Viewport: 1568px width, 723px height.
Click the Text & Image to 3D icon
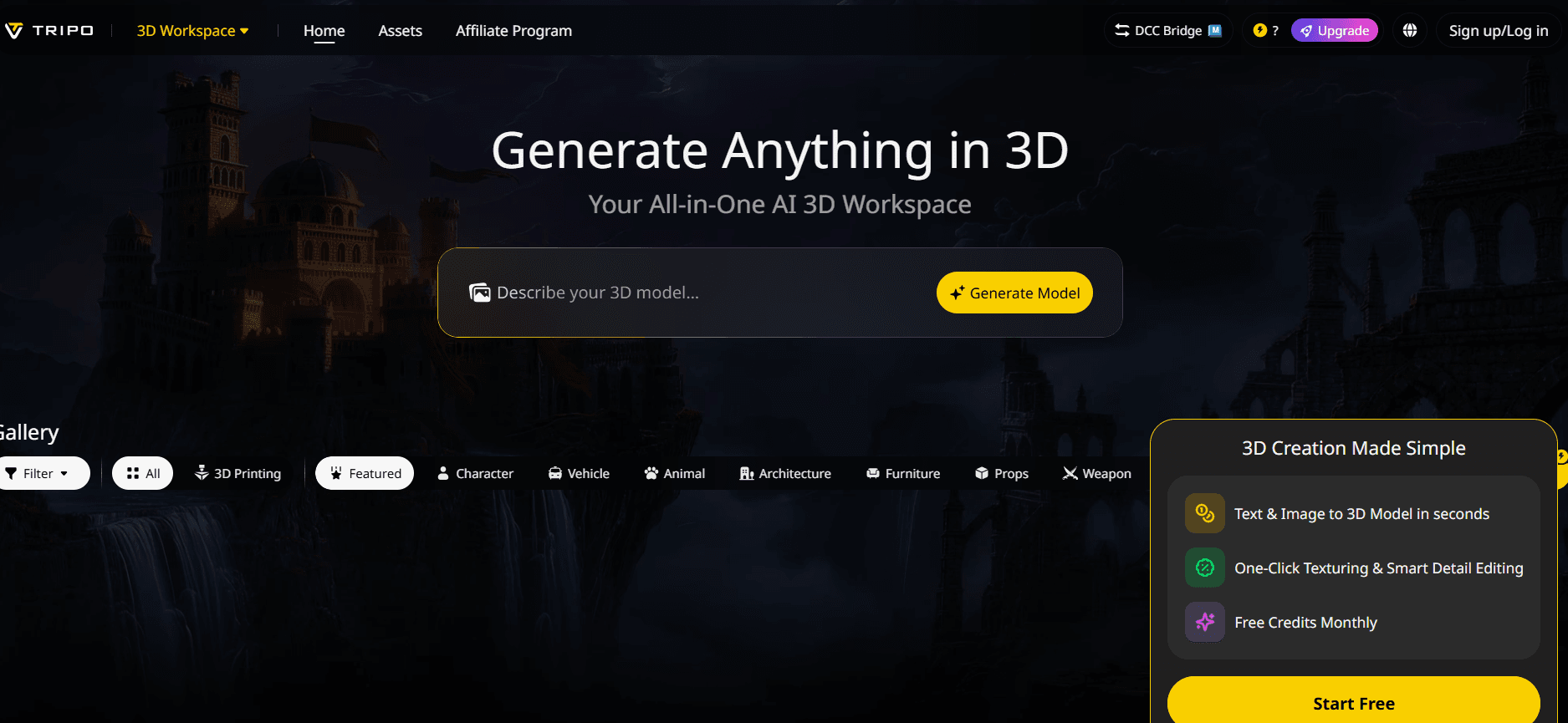[x=1204, y=513]
